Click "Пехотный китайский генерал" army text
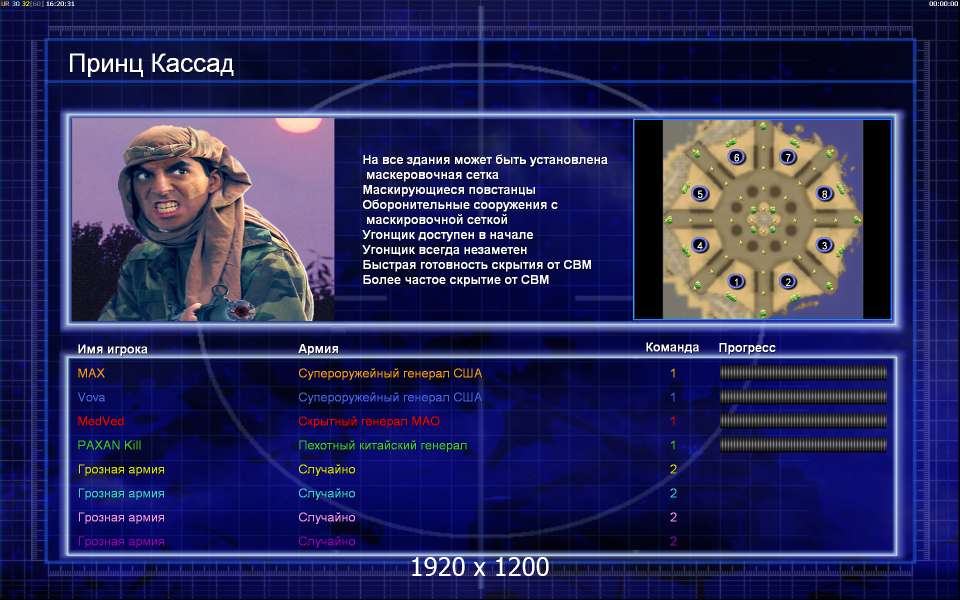Viewport: 960px width, 600px height. point(383,445)
